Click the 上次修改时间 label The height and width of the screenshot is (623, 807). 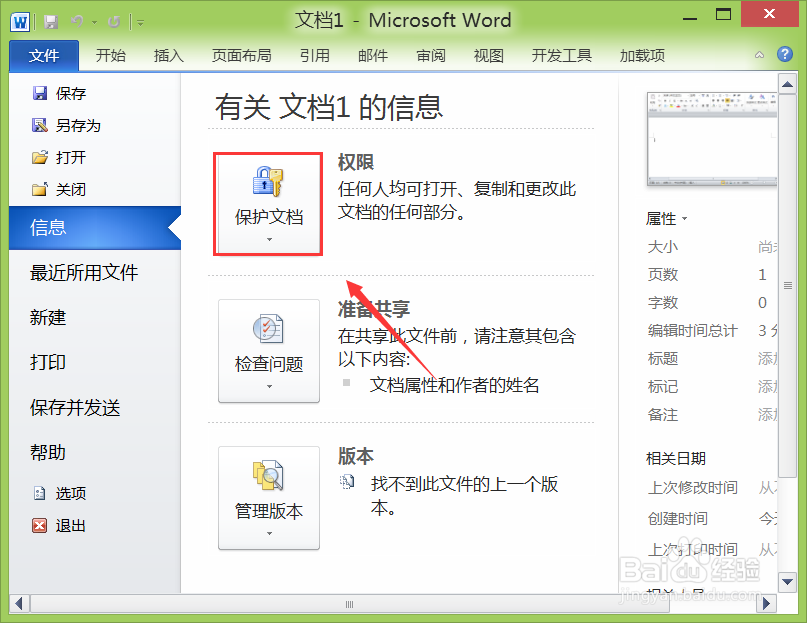(693, 487)
